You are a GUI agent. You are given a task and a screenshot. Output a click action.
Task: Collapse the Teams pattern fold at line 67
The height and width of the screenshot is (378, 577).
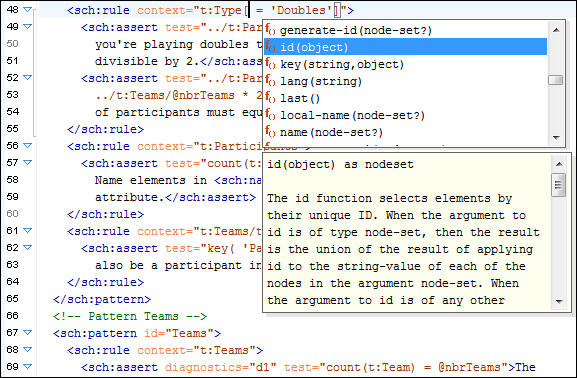click(28, 332)
